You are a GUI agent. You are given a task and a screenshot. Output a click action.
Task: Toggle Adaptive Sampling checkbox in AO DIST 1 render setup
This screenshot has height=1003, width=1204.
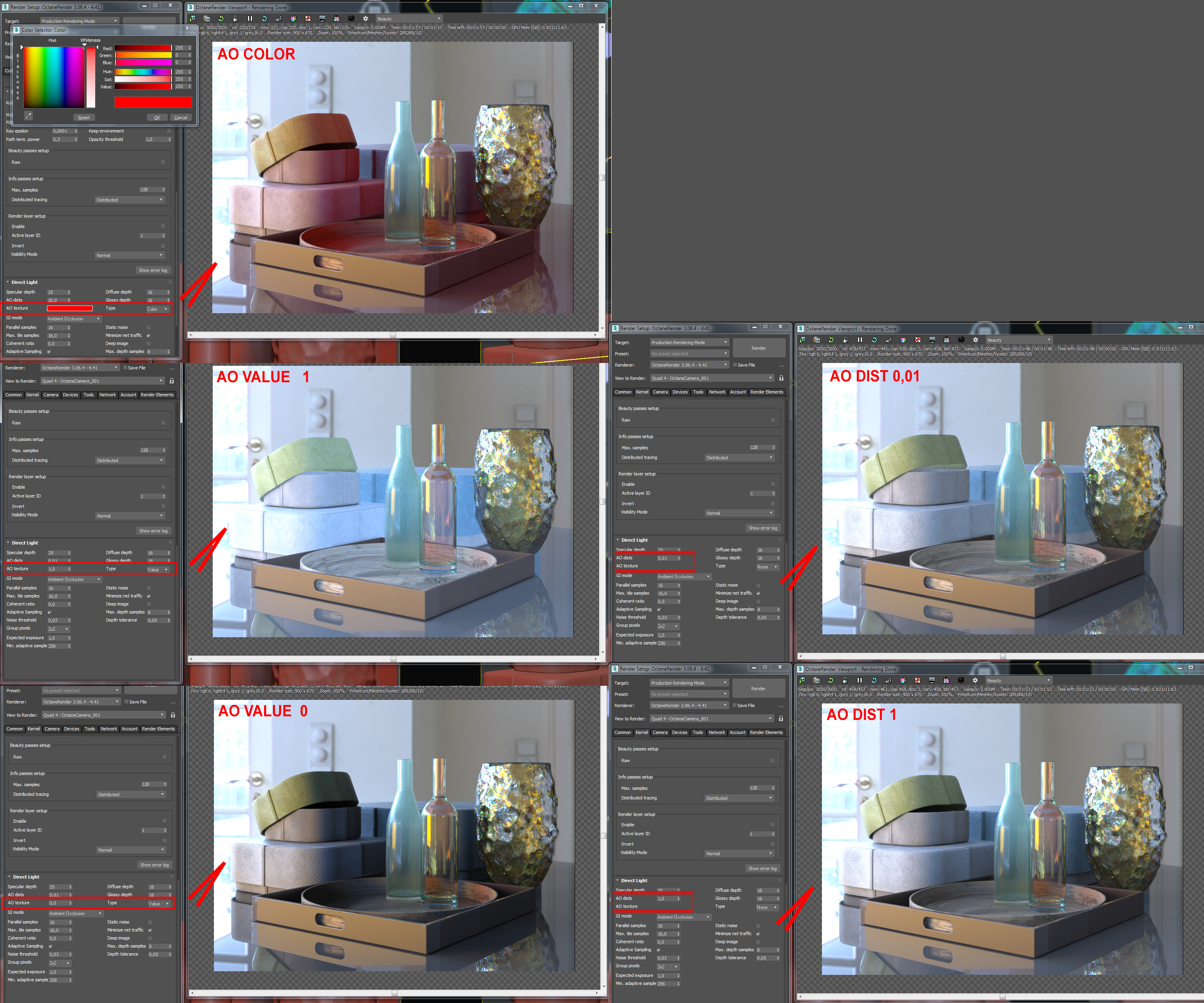pyautogui.click(x=658, y=950)
